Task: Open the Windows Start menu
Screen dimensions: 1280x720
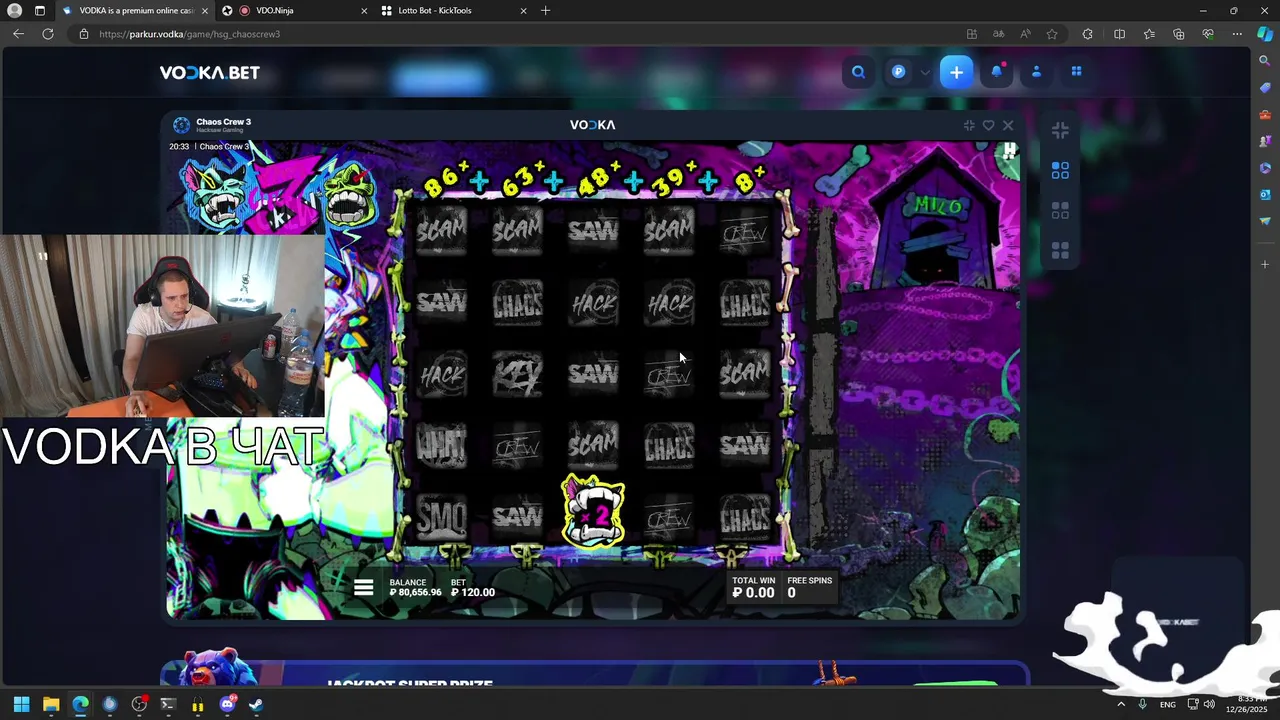Action: pos(21,704)
